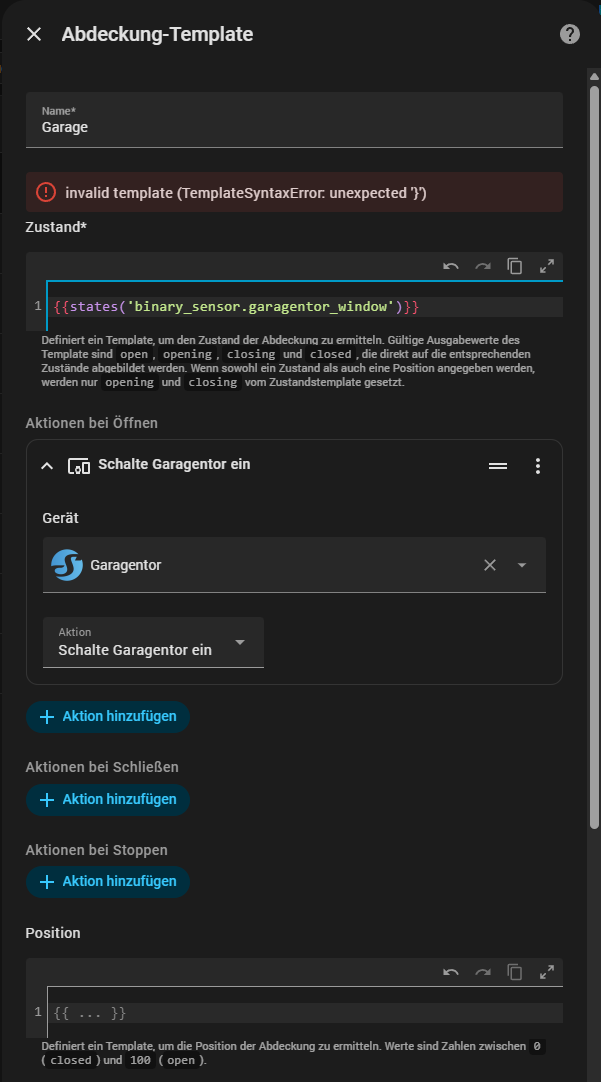Screen dimensions: 601x1082
Task: Add action under Aktionen bei Öffnen
Action: [x=108, y=716]
